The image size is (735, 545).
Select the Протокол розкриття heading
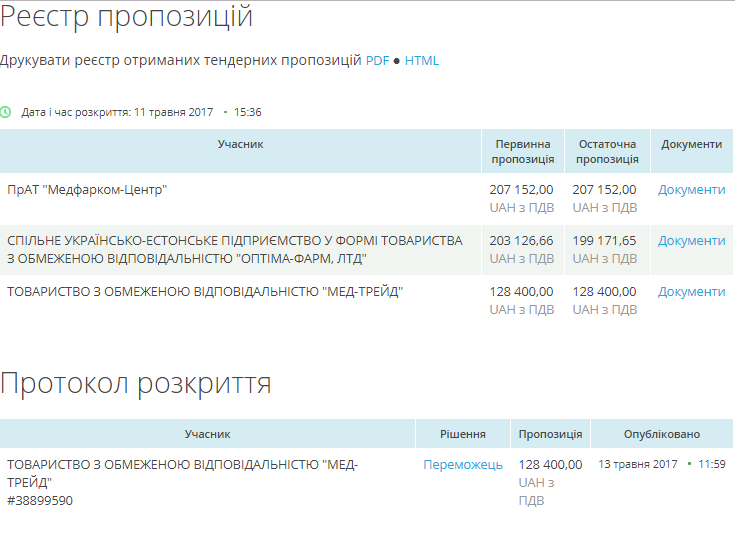click(x=136, y=384)
